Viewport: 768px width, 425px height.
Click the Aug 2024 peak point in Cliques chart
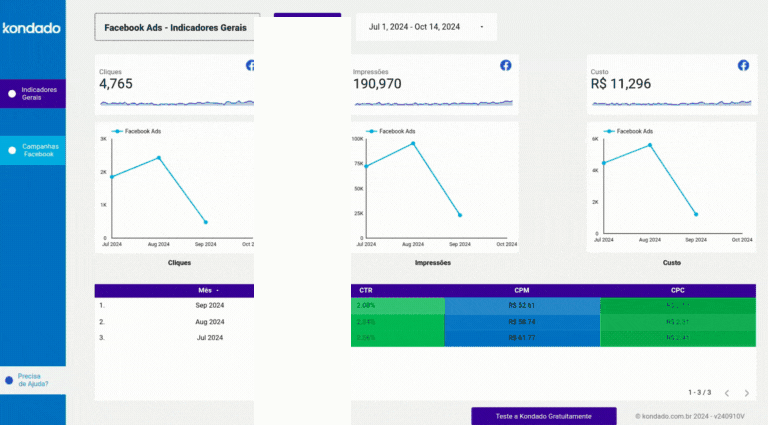159,158
